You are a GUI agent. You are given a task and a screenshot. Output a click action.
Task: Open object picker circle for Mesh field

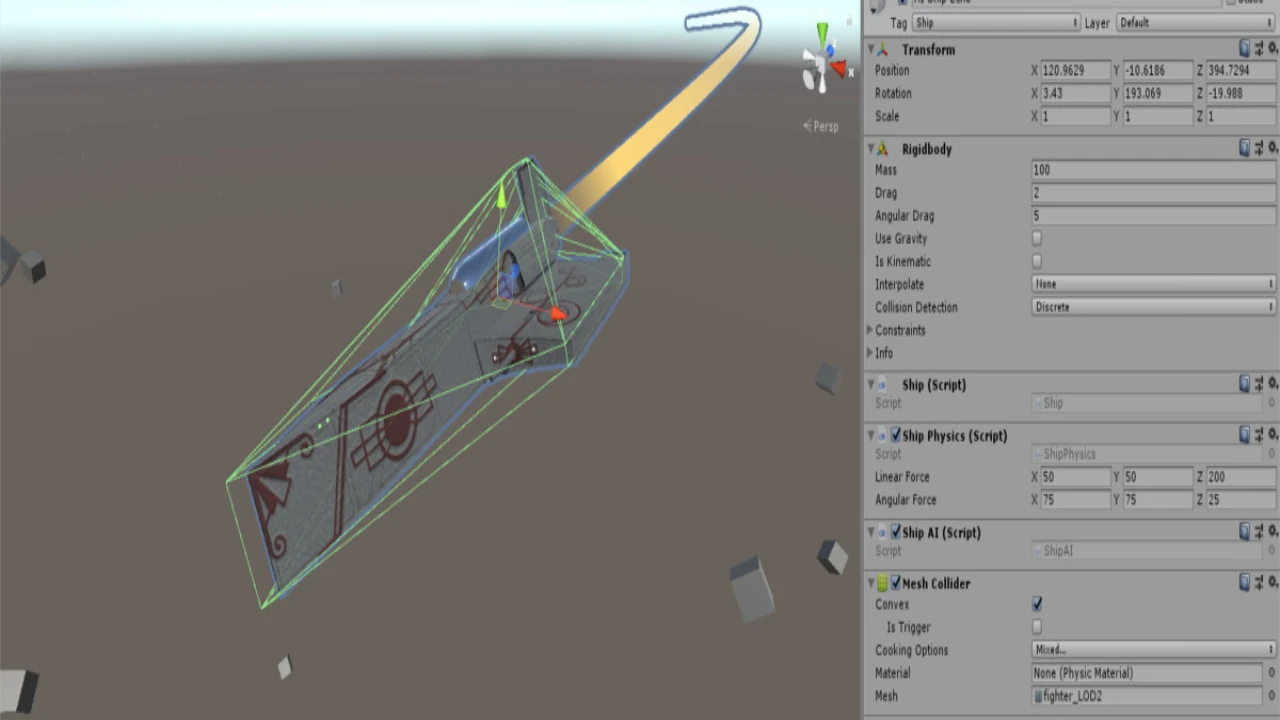coord(1271,696)
